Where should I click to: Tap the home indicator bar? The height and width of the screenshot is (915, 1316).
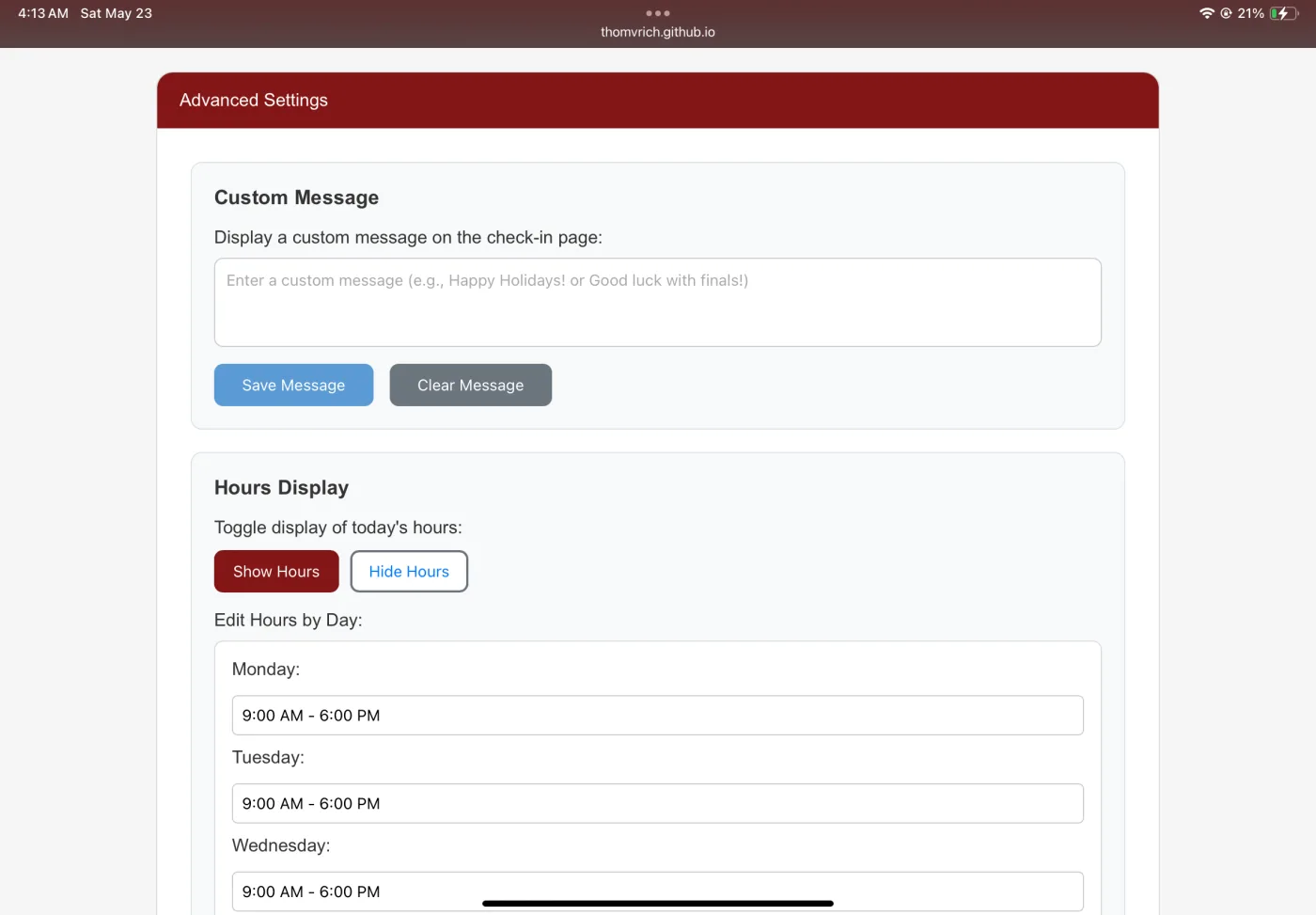pos(658,904)
